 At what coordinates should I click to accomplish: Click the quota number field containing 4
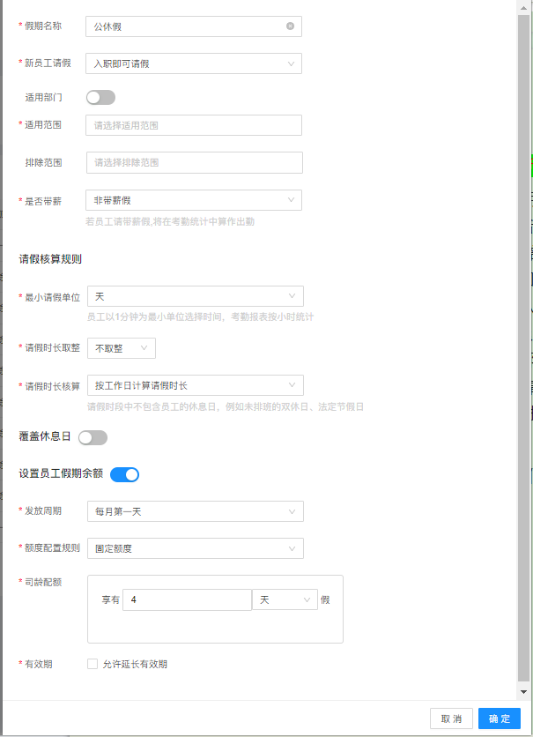[x=187, y=600]
